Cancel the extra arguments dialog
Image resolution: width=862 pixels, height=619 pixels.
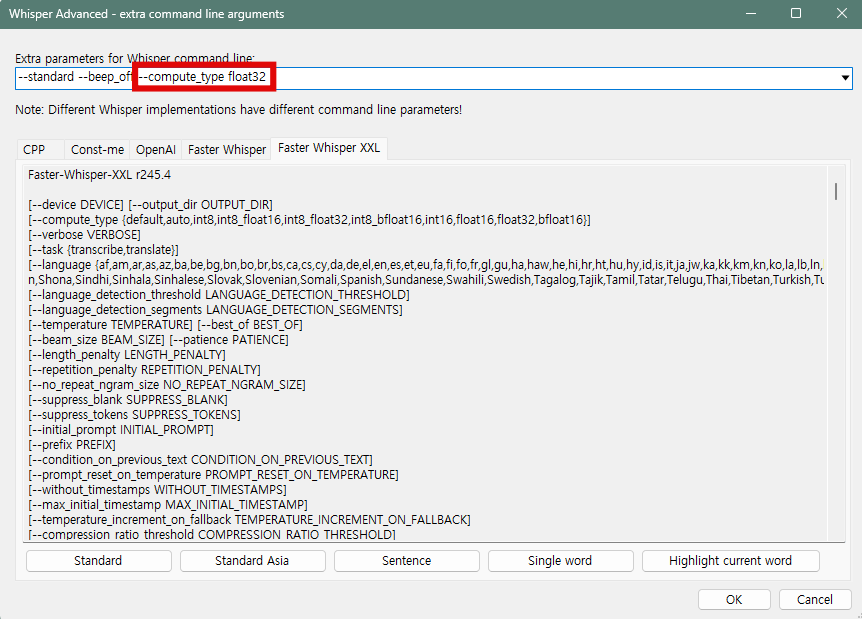(x=814, y=600)
